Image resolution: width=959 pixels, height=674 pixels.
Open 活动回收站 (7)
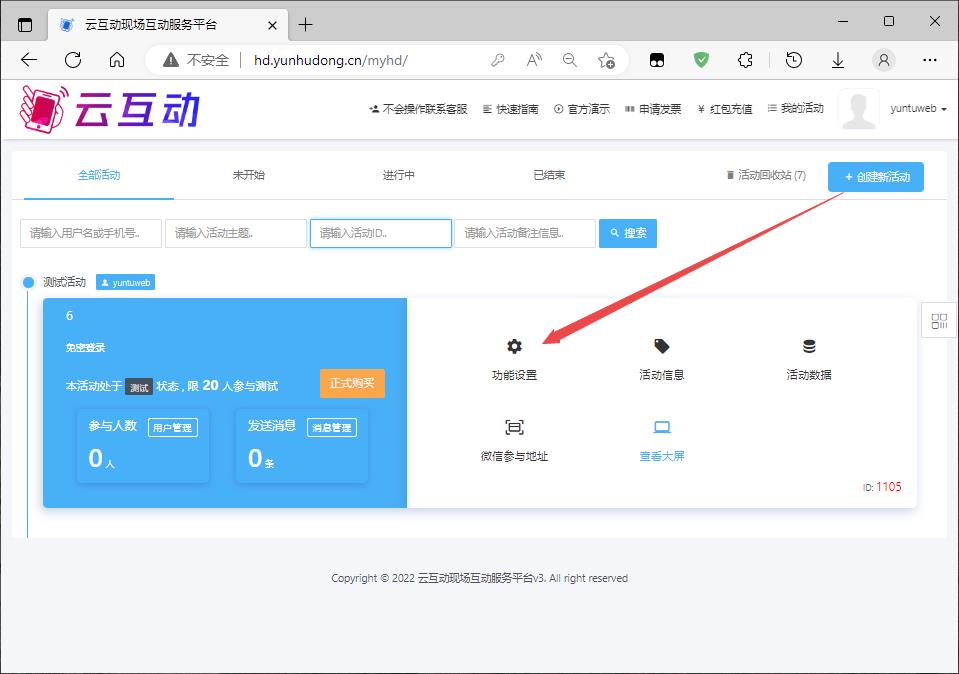tap(766, 175)
